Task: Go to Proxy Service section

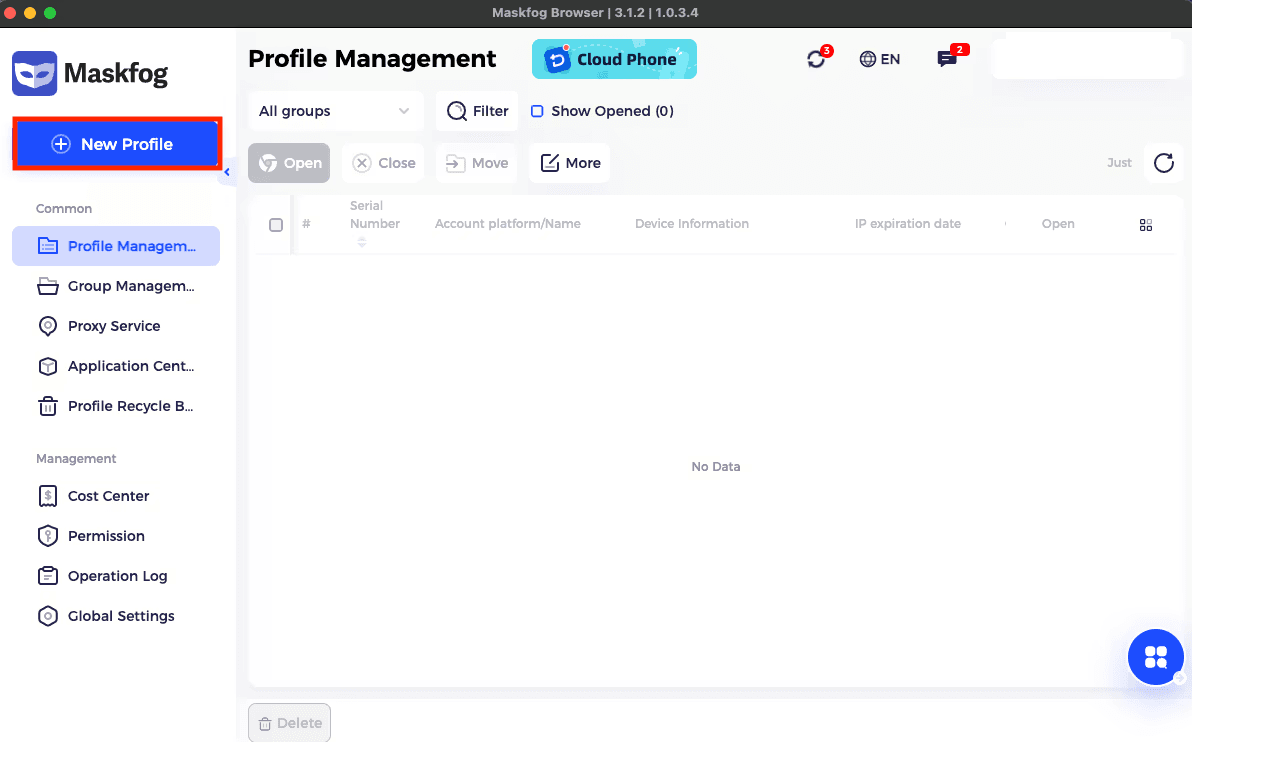Action: pyautogui.click(x=116, y=326)
